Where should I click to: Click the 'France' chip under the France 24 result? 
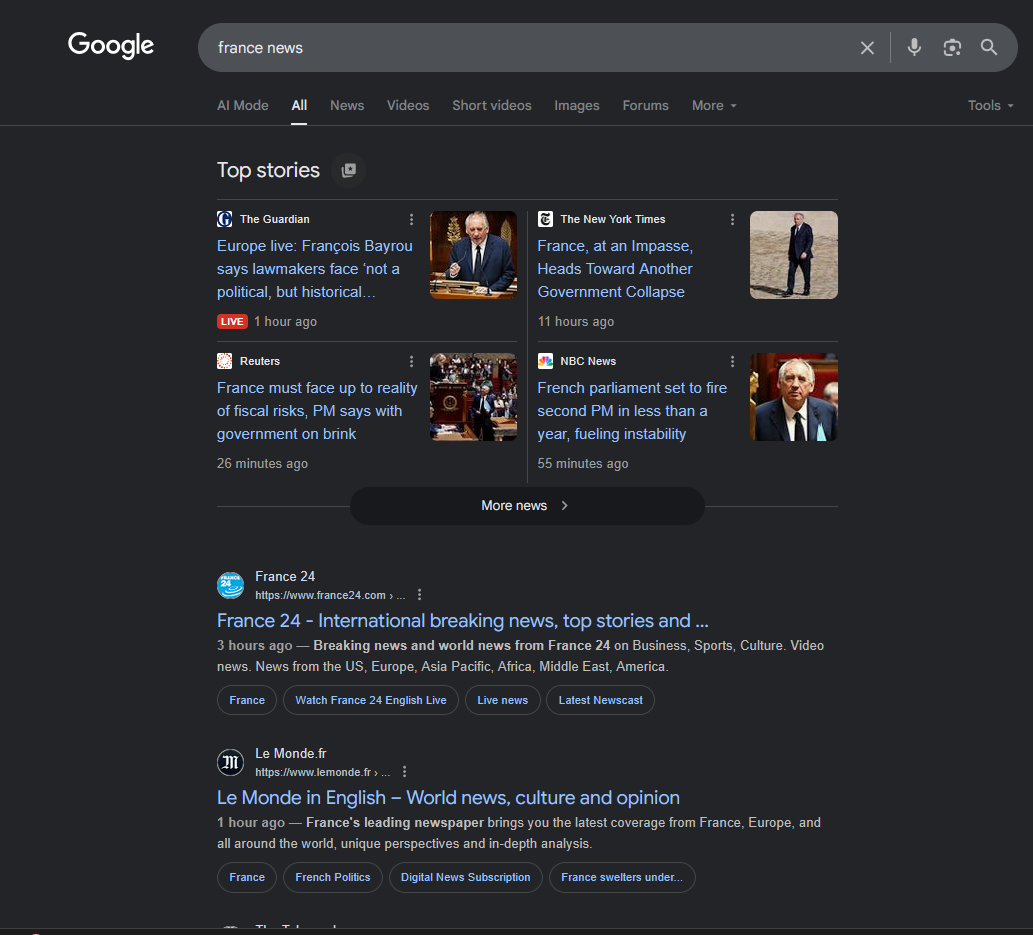click(247, 700)
